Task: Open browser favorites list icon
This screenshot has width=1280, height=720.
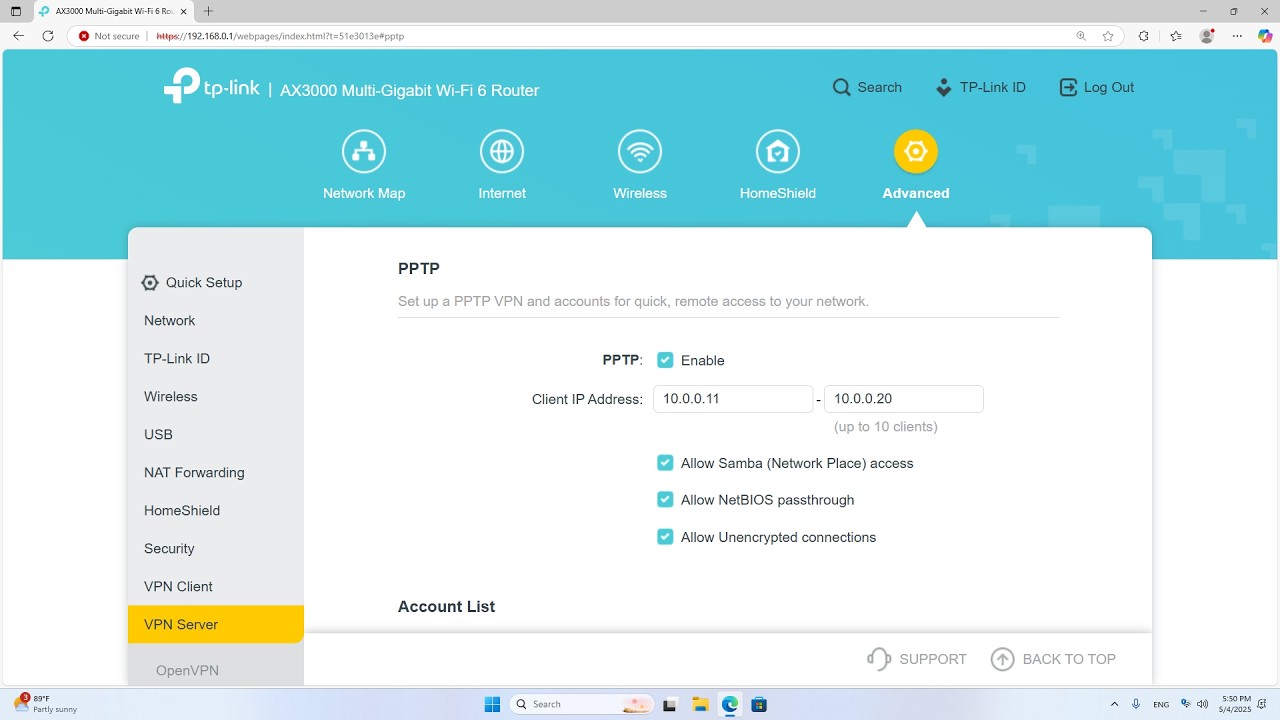Action: pyautogui.click(x=1176, y=36)
